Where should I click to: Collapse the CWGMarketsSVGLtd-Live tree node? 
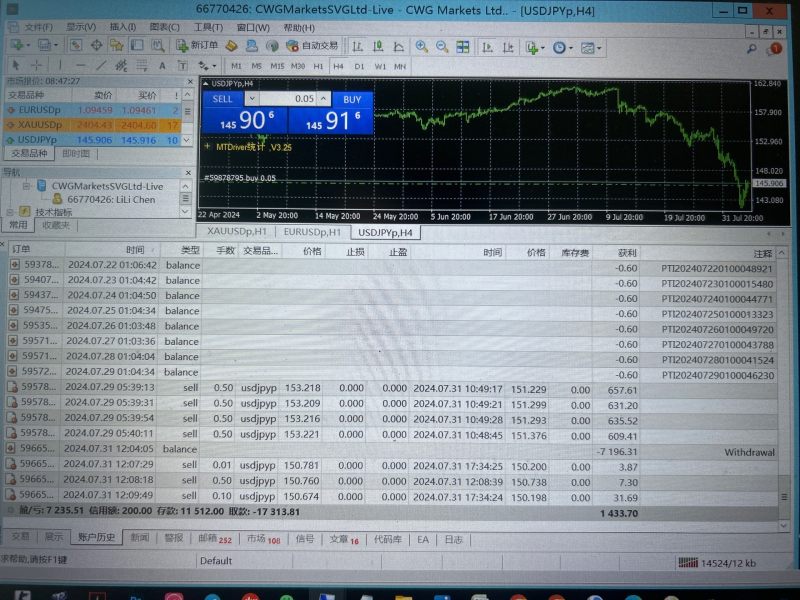pyautogui.click(x=27, y=186)
